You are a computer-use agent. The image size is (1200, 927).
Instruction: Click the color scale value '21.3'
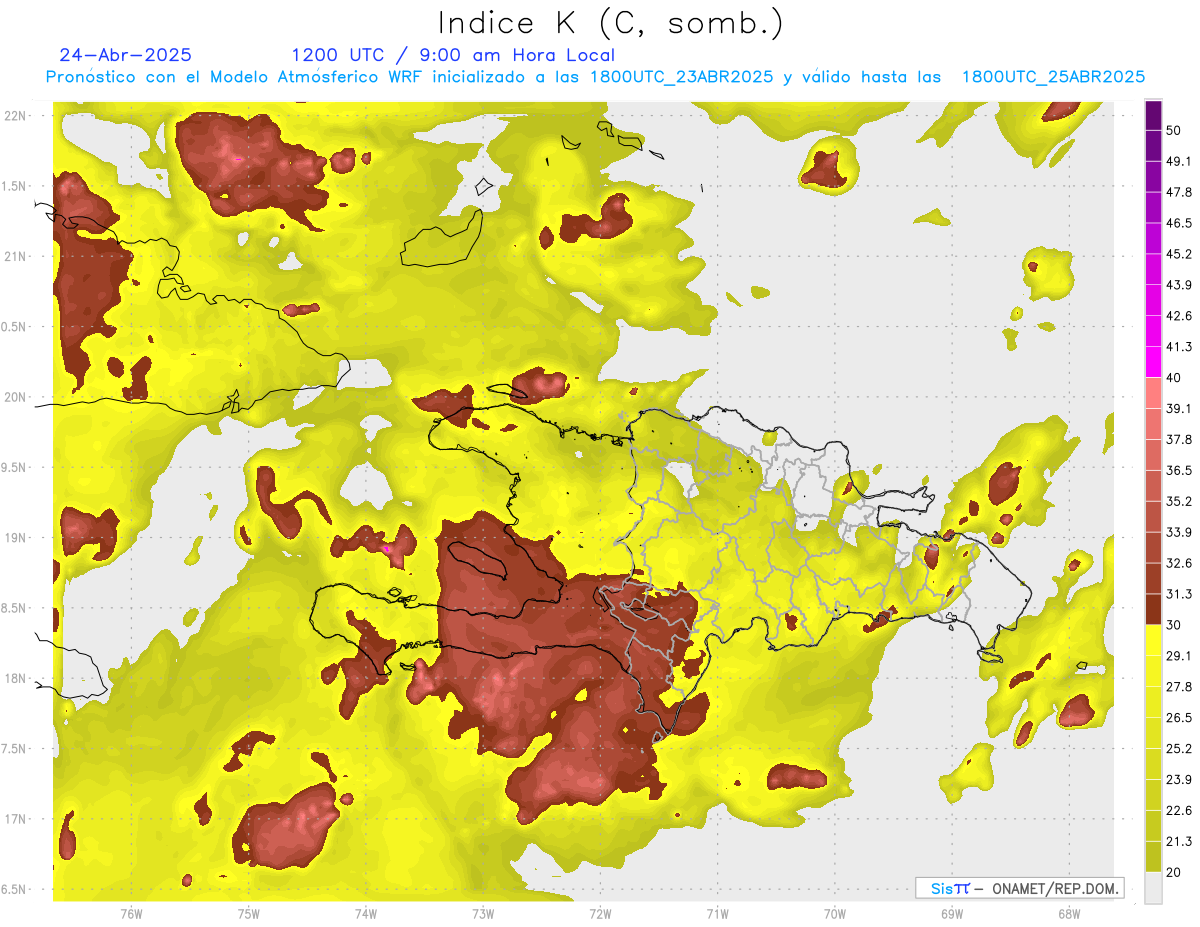point(1179,842)
